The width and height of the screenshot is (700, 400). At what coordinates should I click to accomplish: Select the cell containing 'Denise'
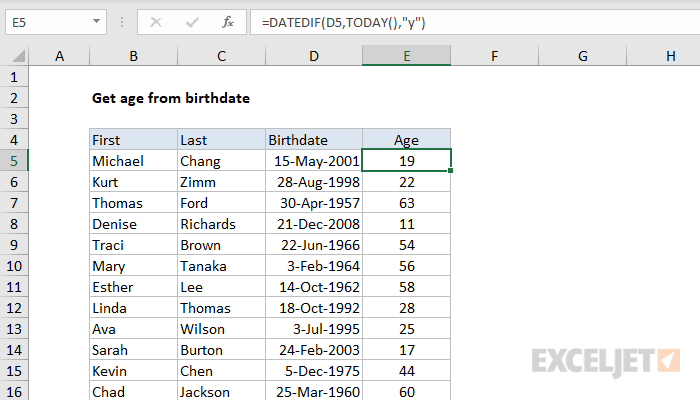coord(133,224)
